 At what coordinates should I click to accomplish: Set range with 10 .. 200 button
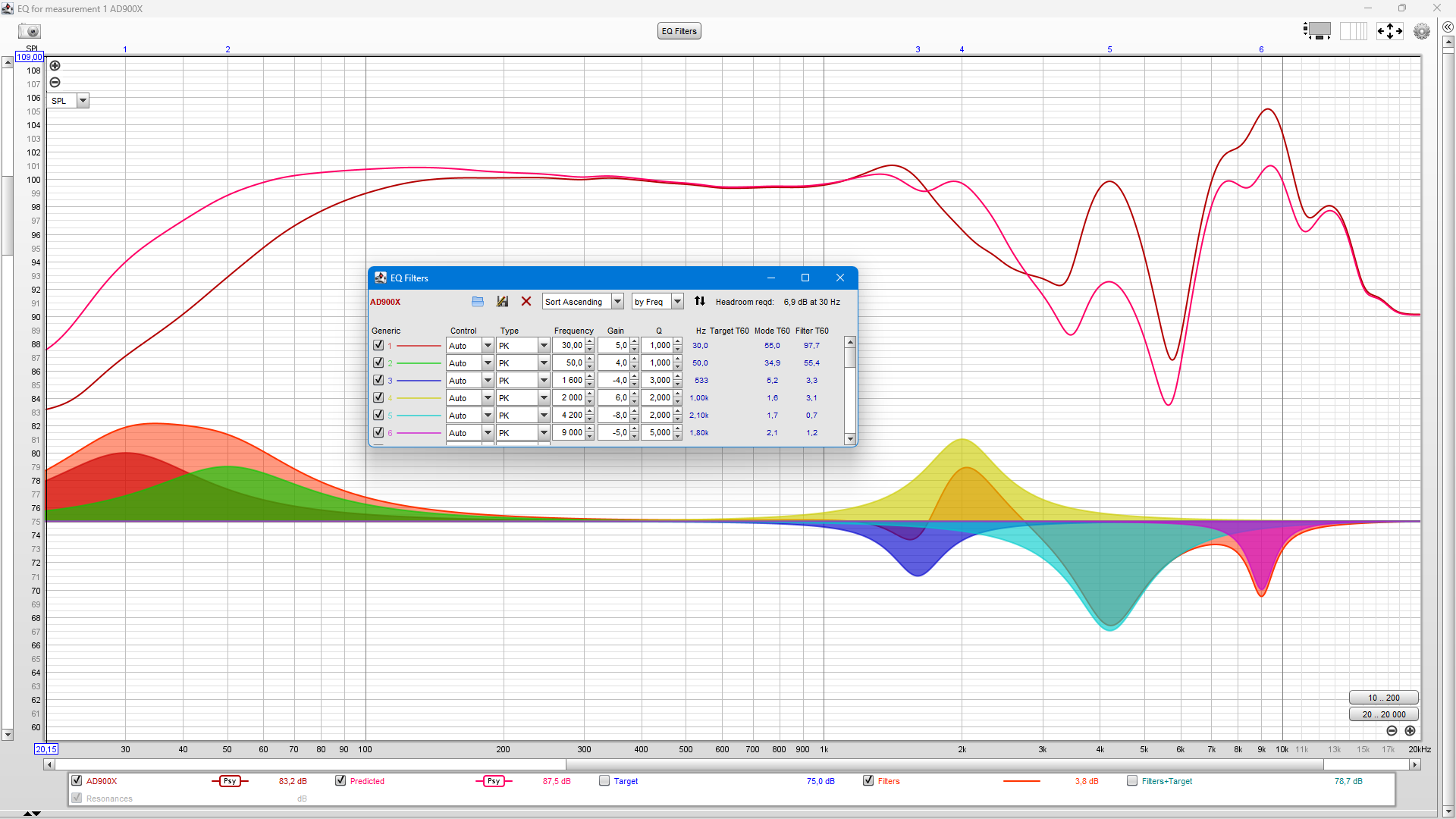[1383, 698]
